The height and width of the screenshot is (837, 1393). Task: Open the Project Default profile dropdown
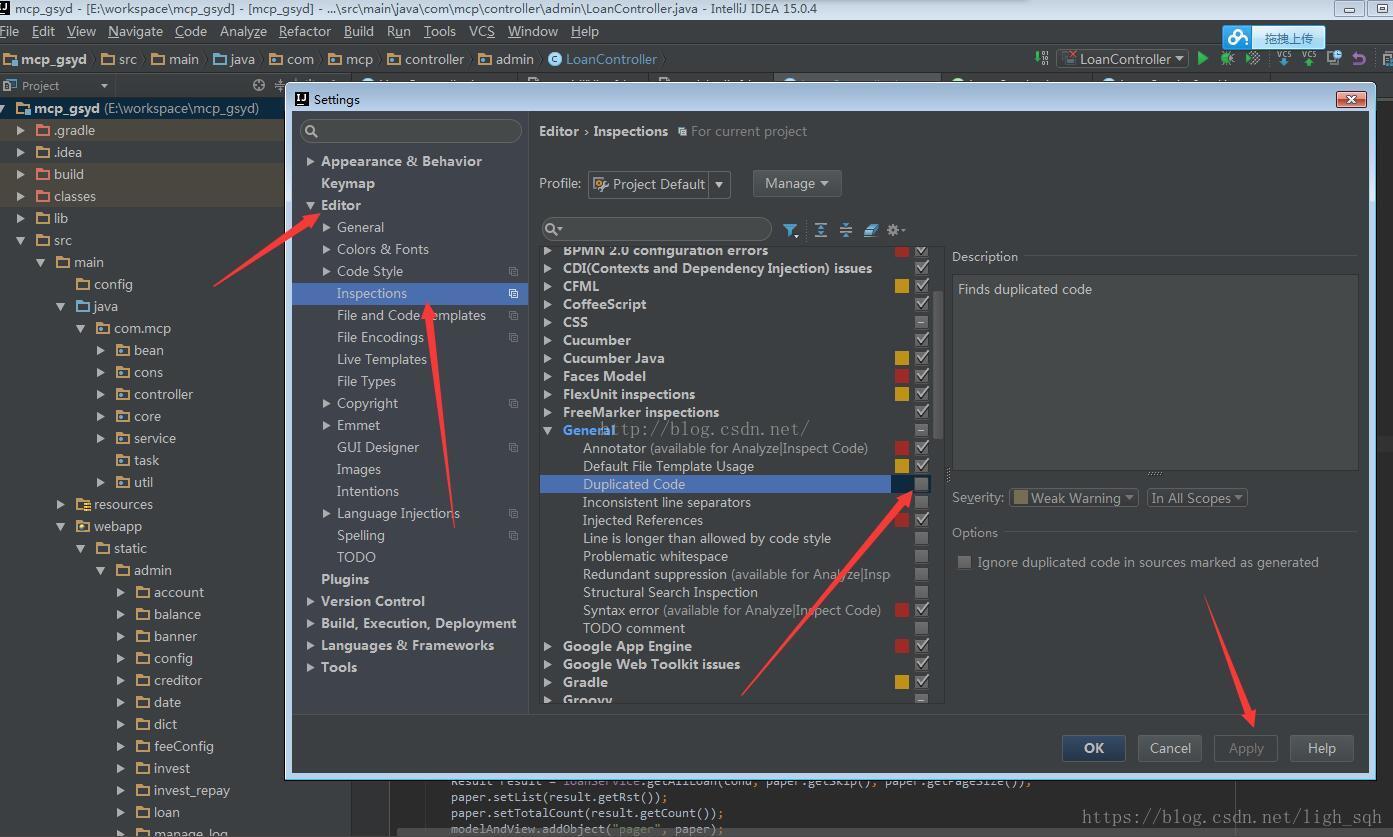pyautogui.click(x=659, y=184)
